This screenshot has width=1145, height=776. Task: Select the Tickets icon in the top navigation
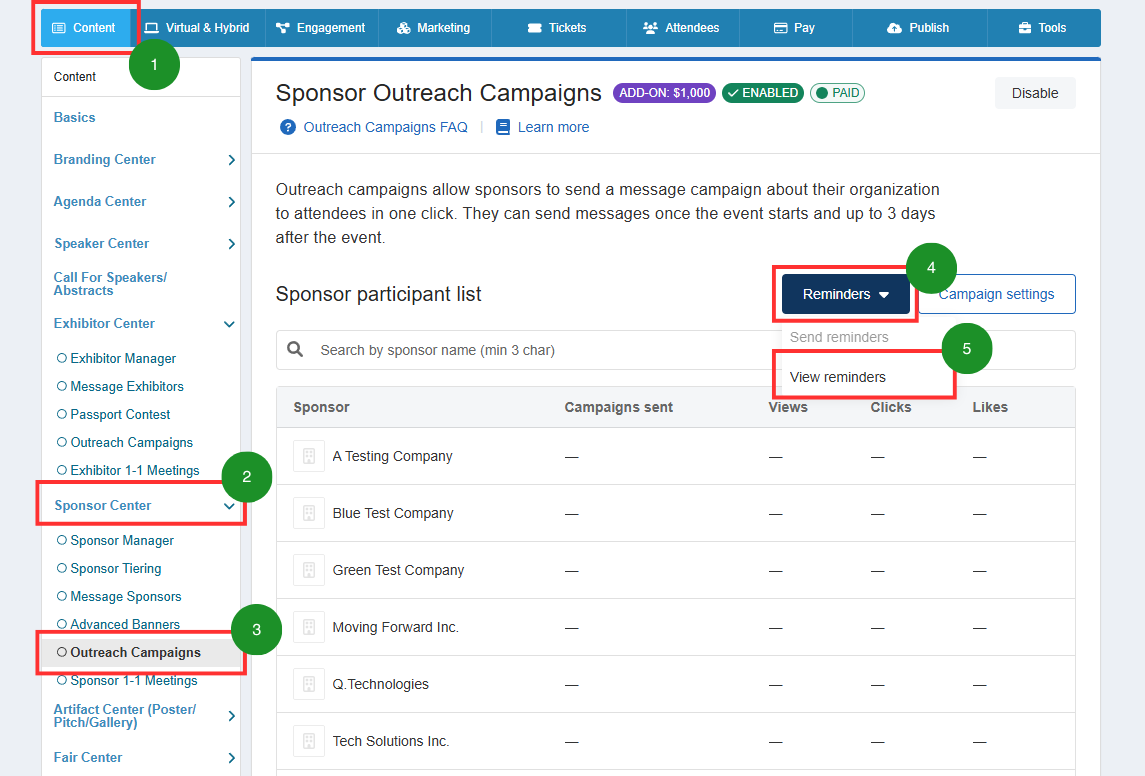pyautogui.click(x=534, y=28)
